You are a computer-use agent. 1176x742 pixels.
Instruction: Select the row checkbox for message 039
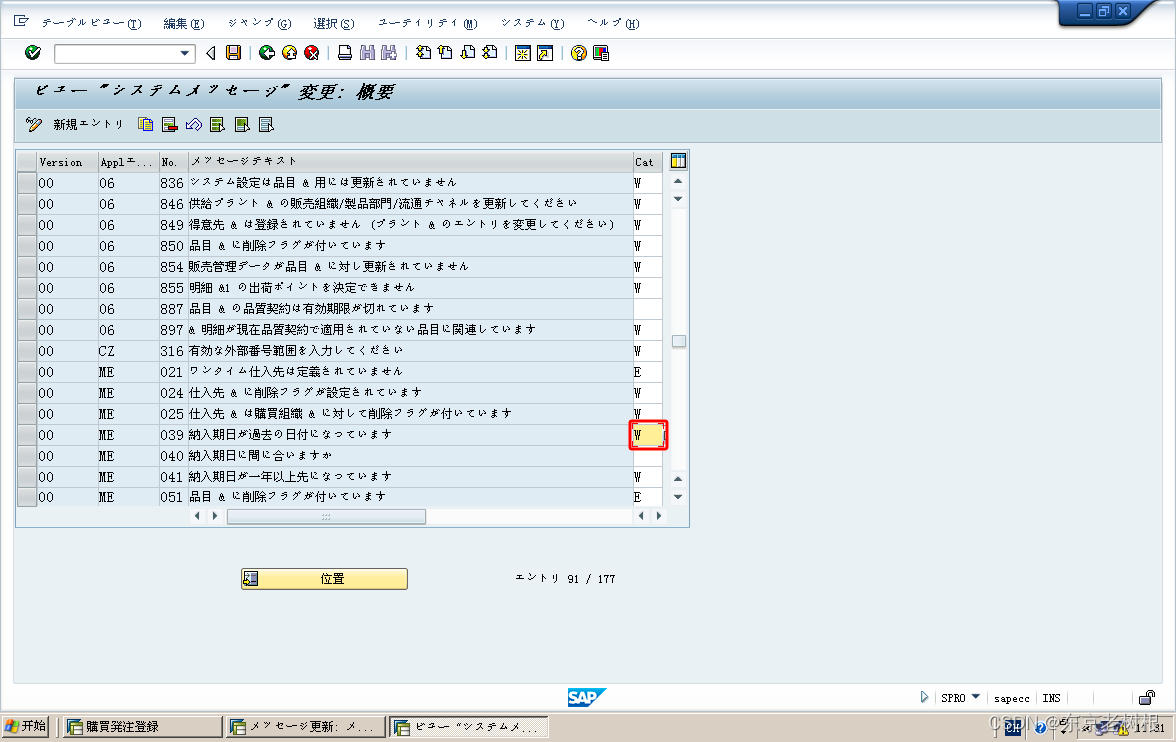[x=26, y=434]
